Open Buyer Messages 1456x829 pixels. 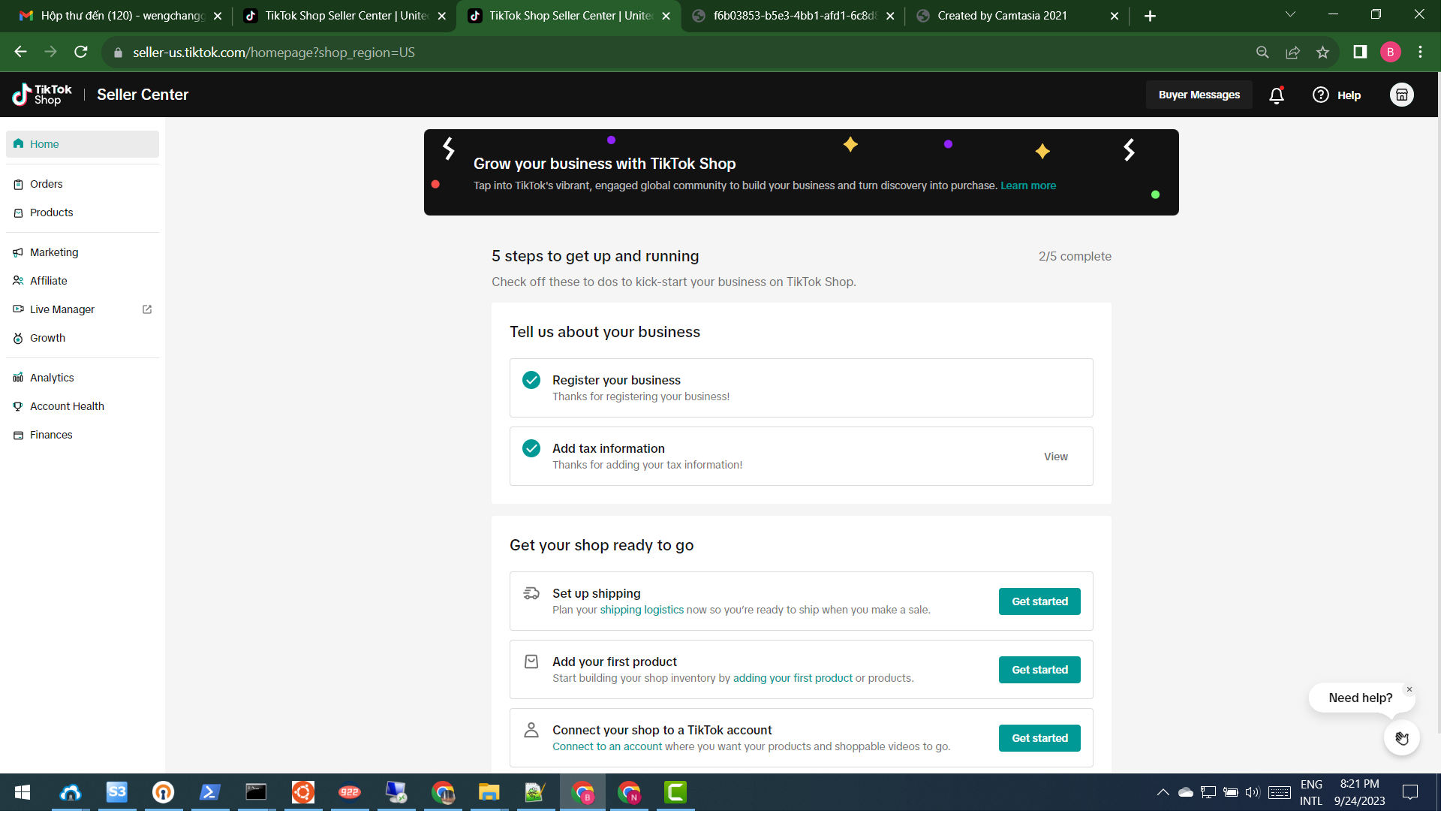point(1199,95)
